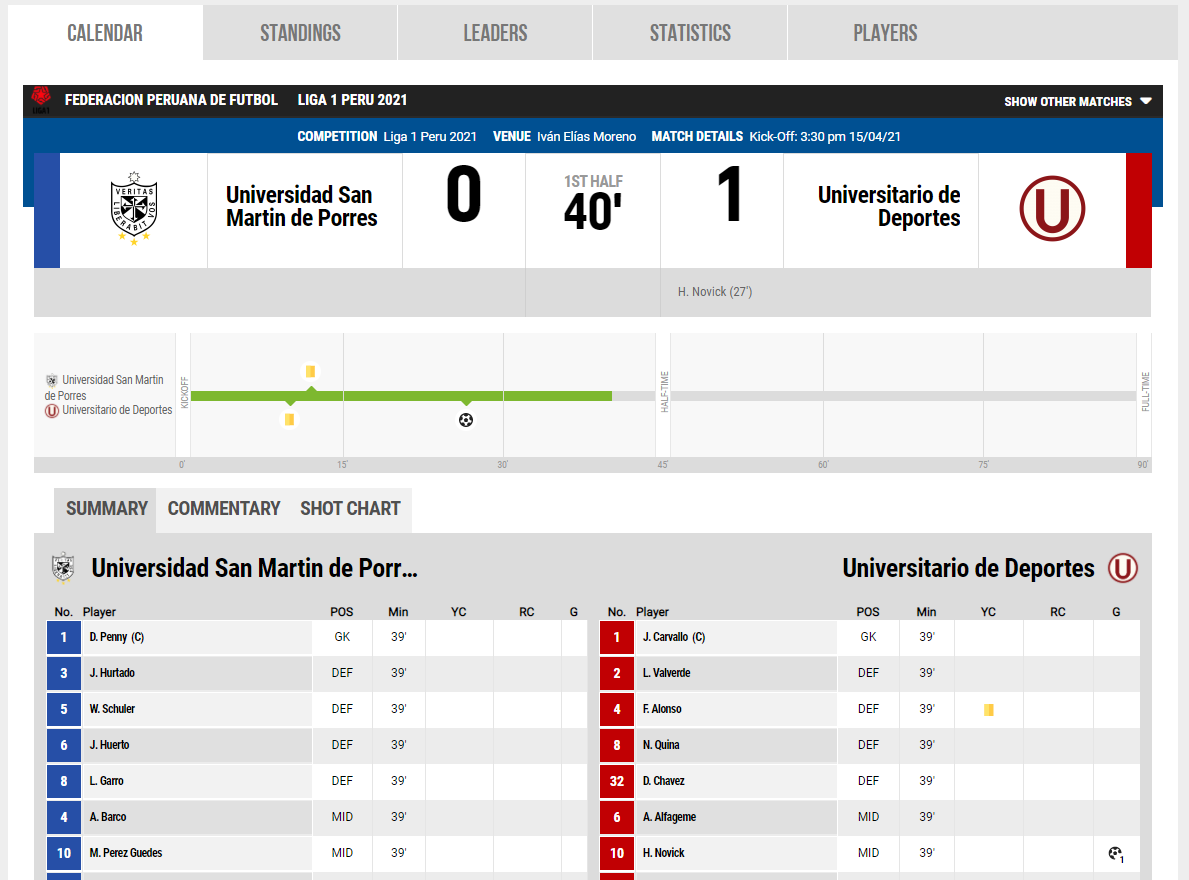Viewport: 1189px width, 880px height.
Task: Open the Leaders tab
Action: [x=495, y=33]
